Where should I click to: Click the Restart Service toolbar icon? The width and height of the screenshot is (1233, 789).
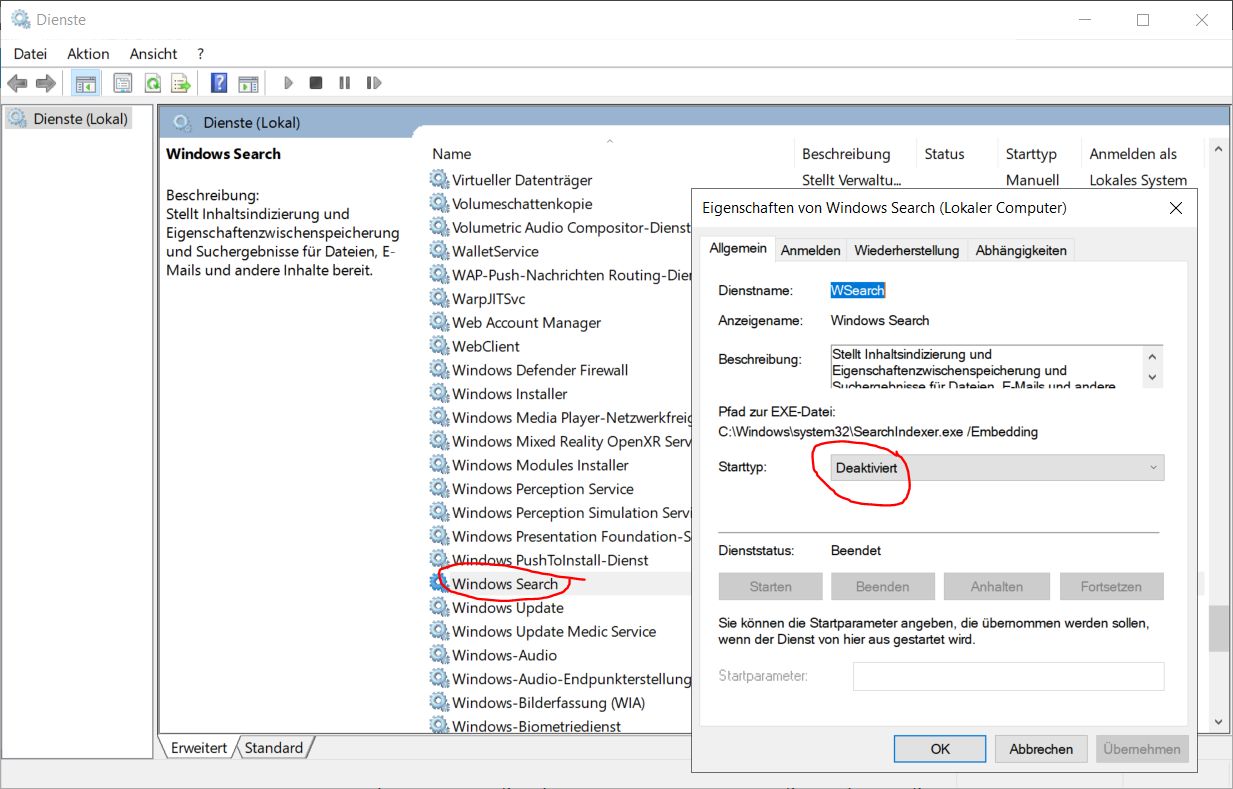374,83
